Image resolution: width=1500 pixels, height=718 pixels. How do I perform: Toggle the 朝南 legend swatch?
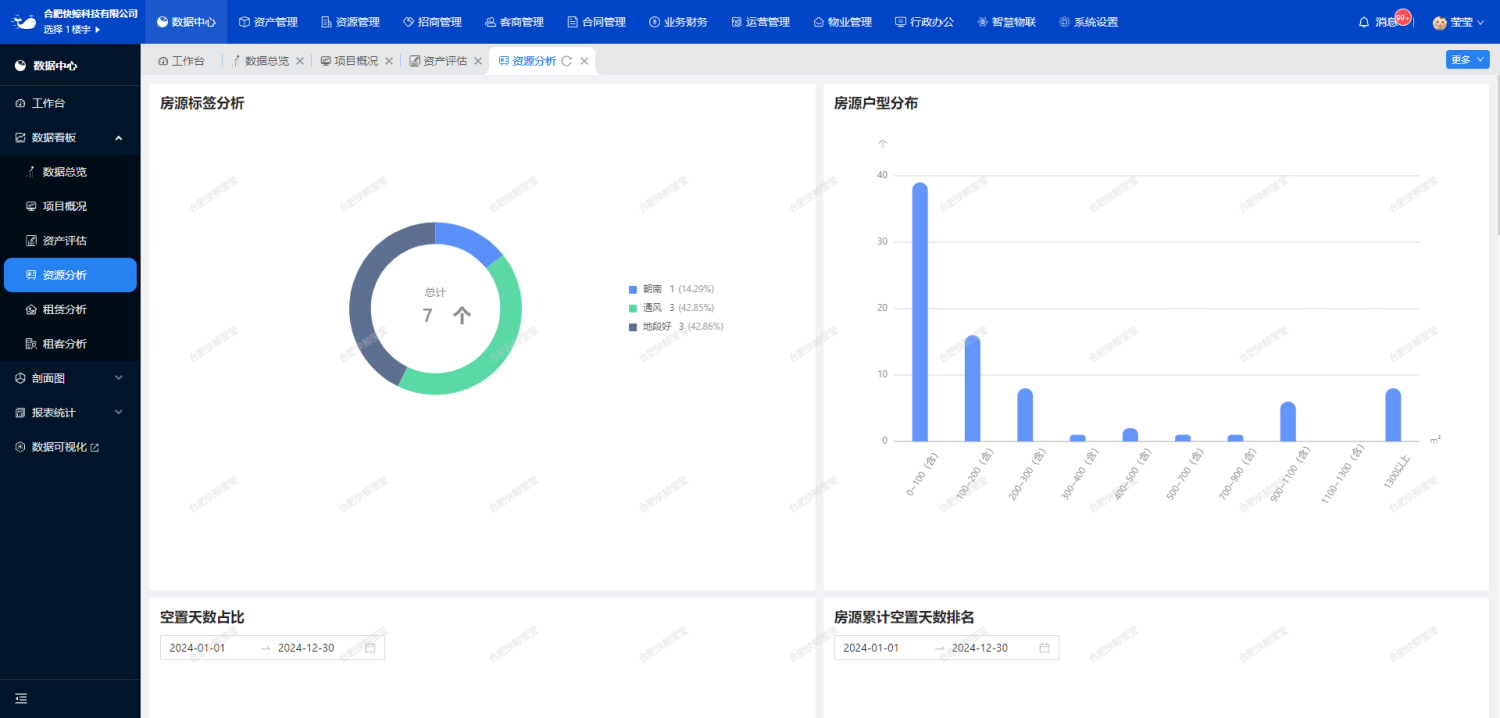click(x=633, y=289)
